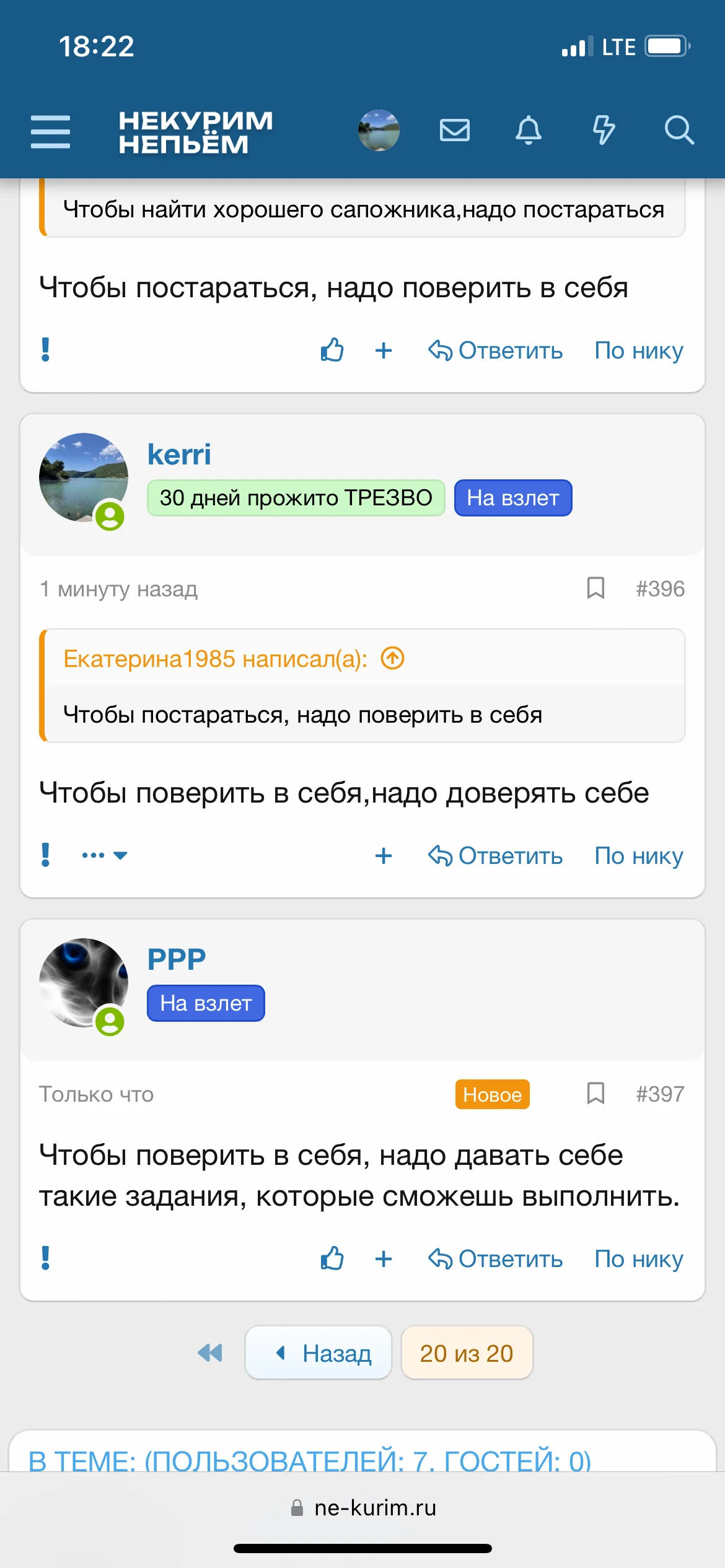Open the hamburger navigation menu
This screenshot has height=1568, width=725.
[x=50, y=131]
